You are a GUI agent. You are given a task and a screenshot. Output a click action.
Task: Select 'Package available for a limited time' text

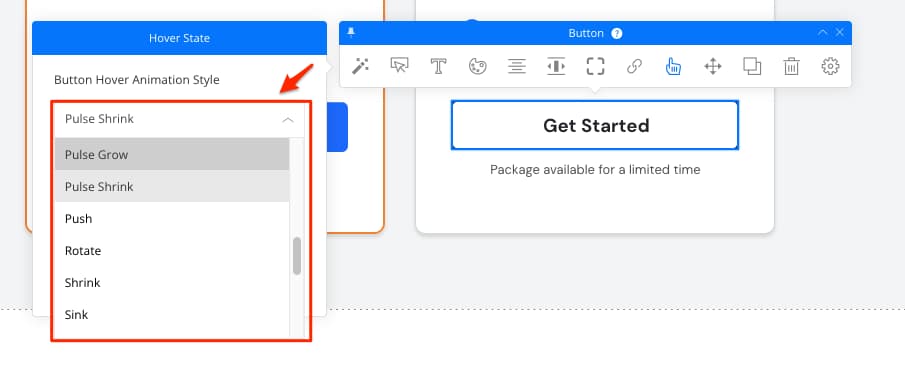[595, 170]
